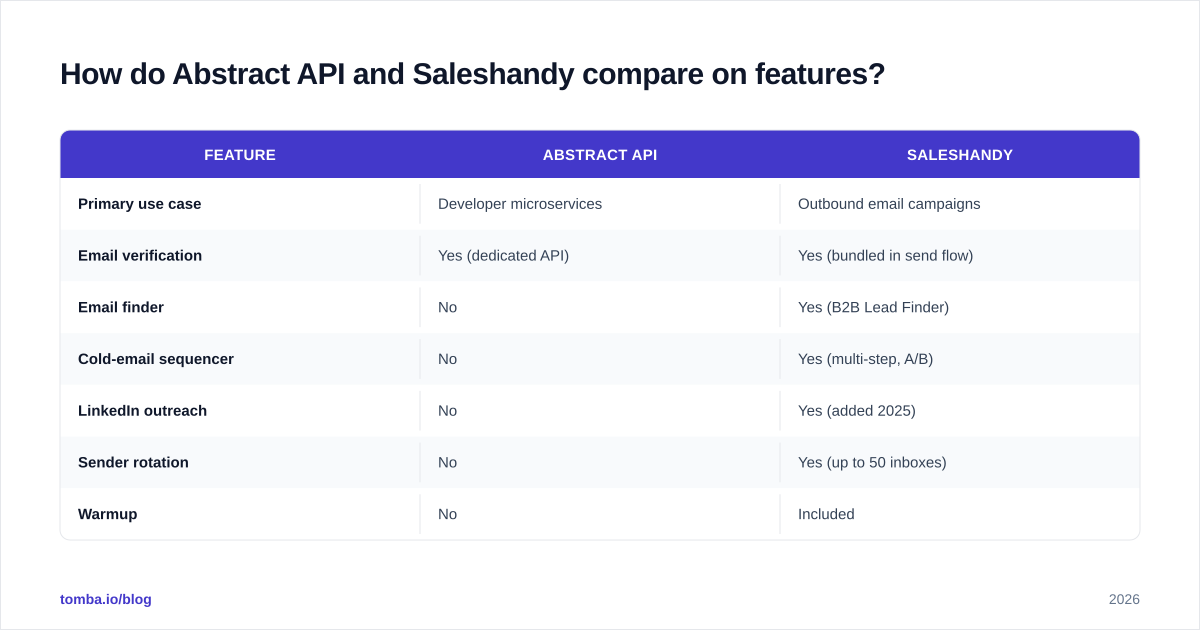Image resolution: width=1200 pixels, height=630 pixels.
Task: Click the 2026 year label
Action: 1124,599
